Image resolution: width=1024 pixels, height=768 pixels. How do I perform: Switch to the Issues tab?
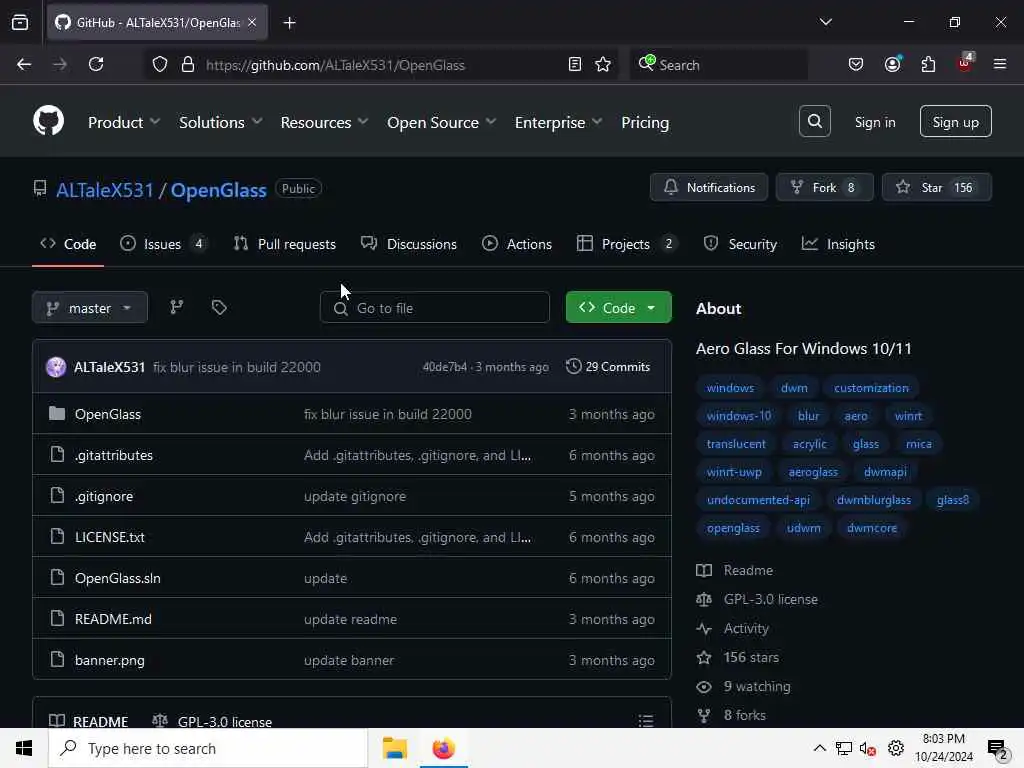164,244
